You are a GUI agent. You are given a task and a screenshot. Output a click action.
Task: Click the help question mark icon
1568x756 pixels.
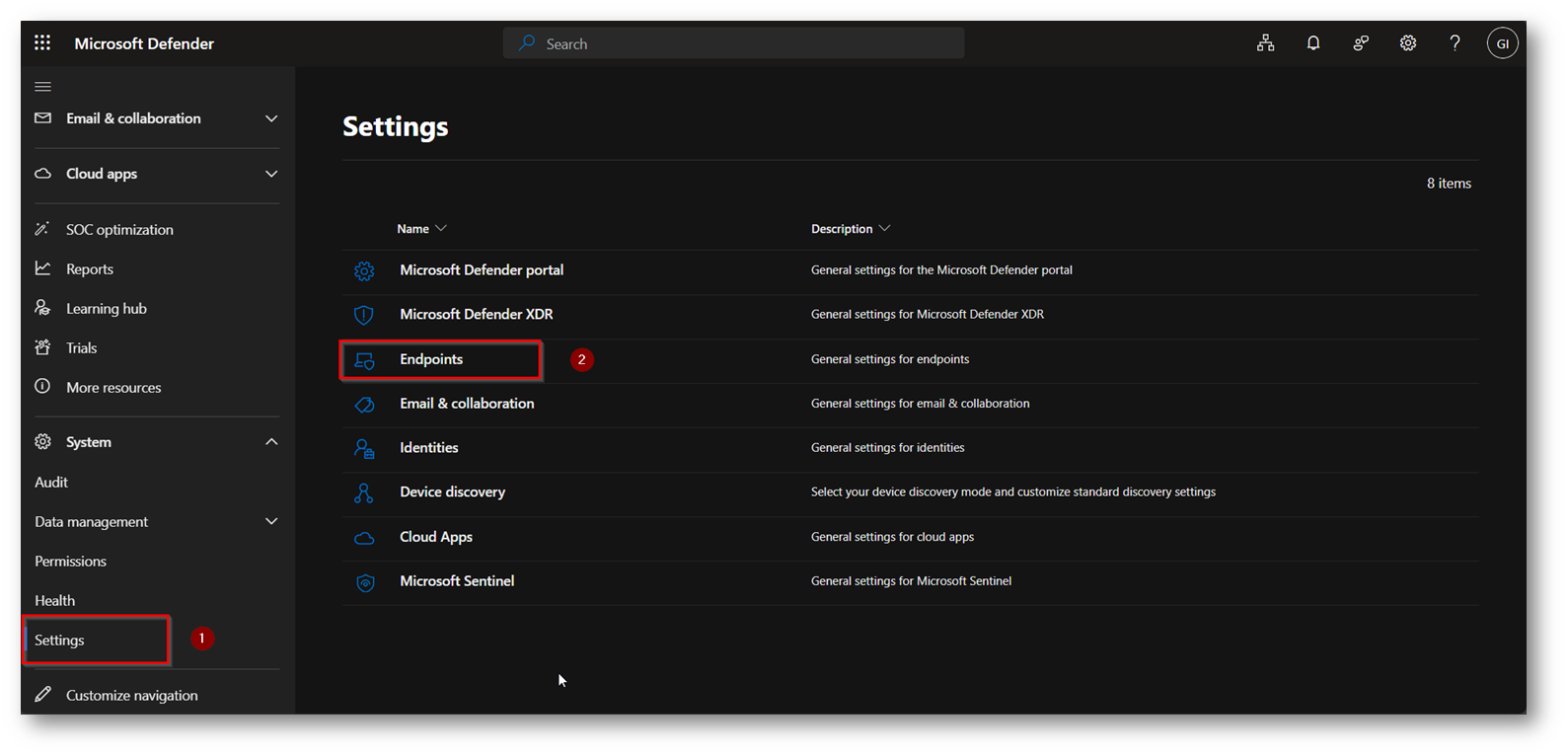point(1455,43)
